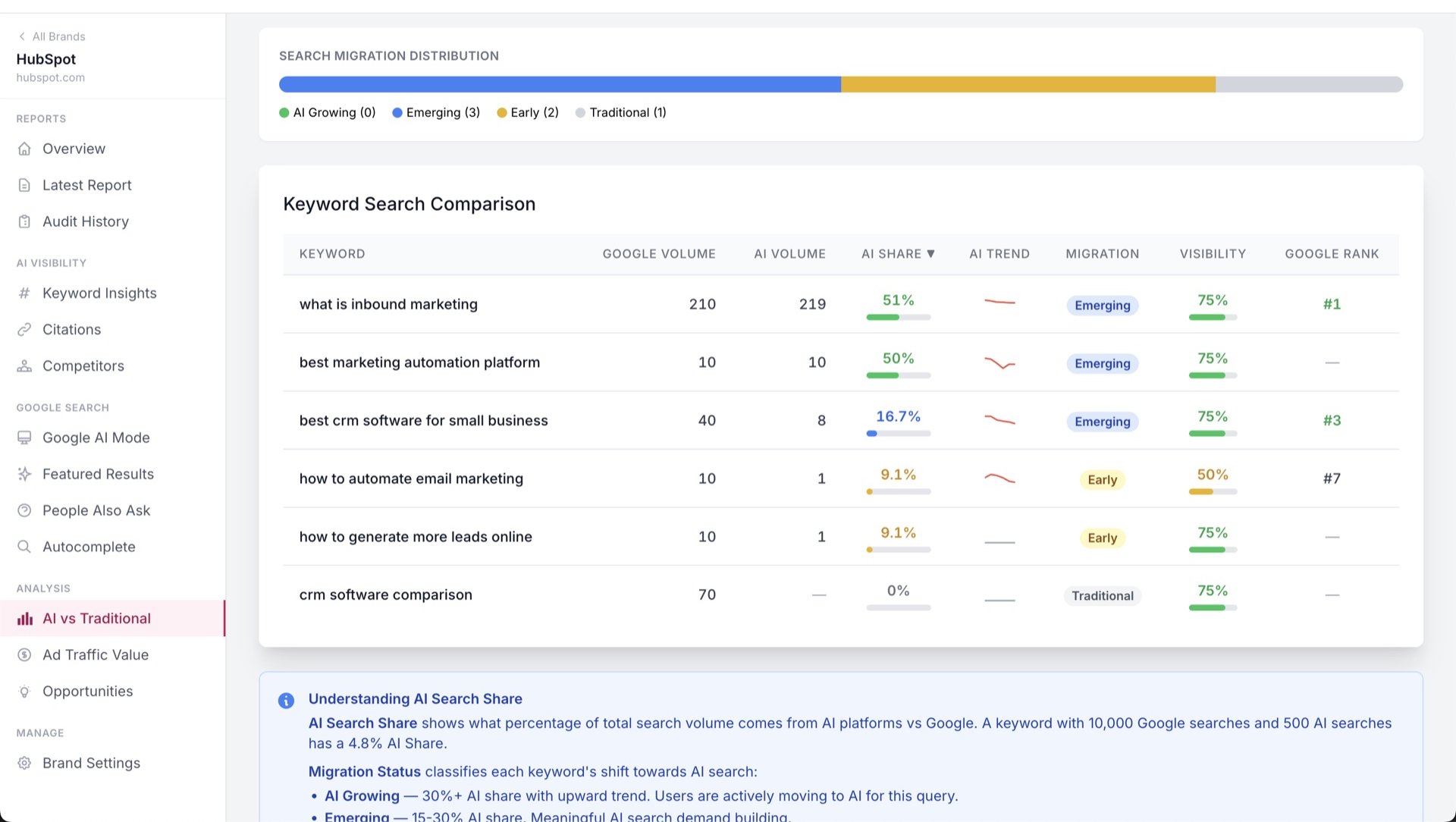
Task: Click the Overview home icon
Action: [24, 149]
